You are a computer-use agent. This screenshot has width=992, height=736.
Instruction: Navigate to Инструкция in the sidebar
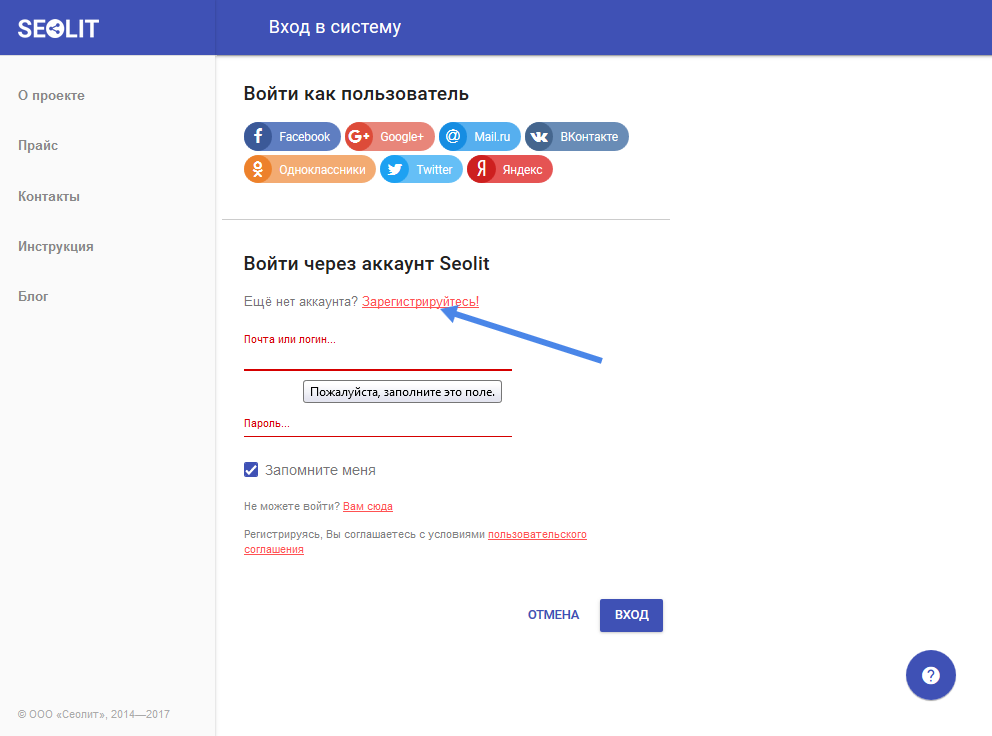56,246
